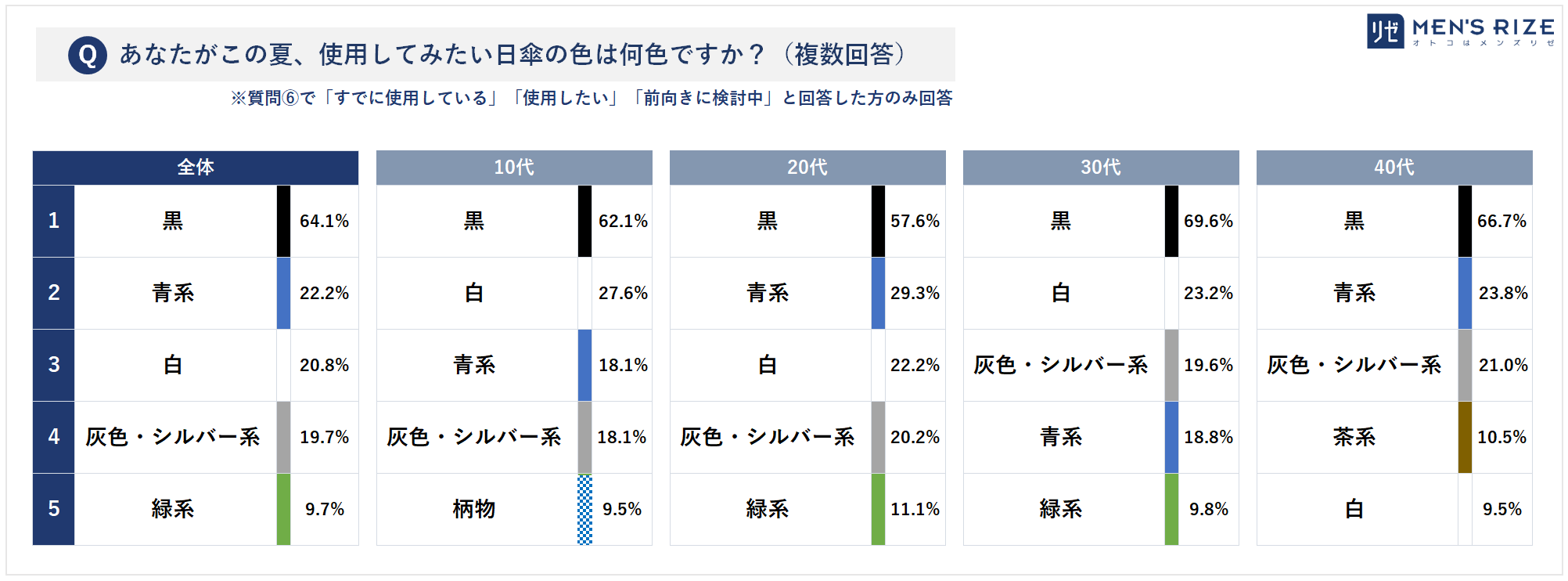Click rank number 5 cell

click(x=53, y=509)
